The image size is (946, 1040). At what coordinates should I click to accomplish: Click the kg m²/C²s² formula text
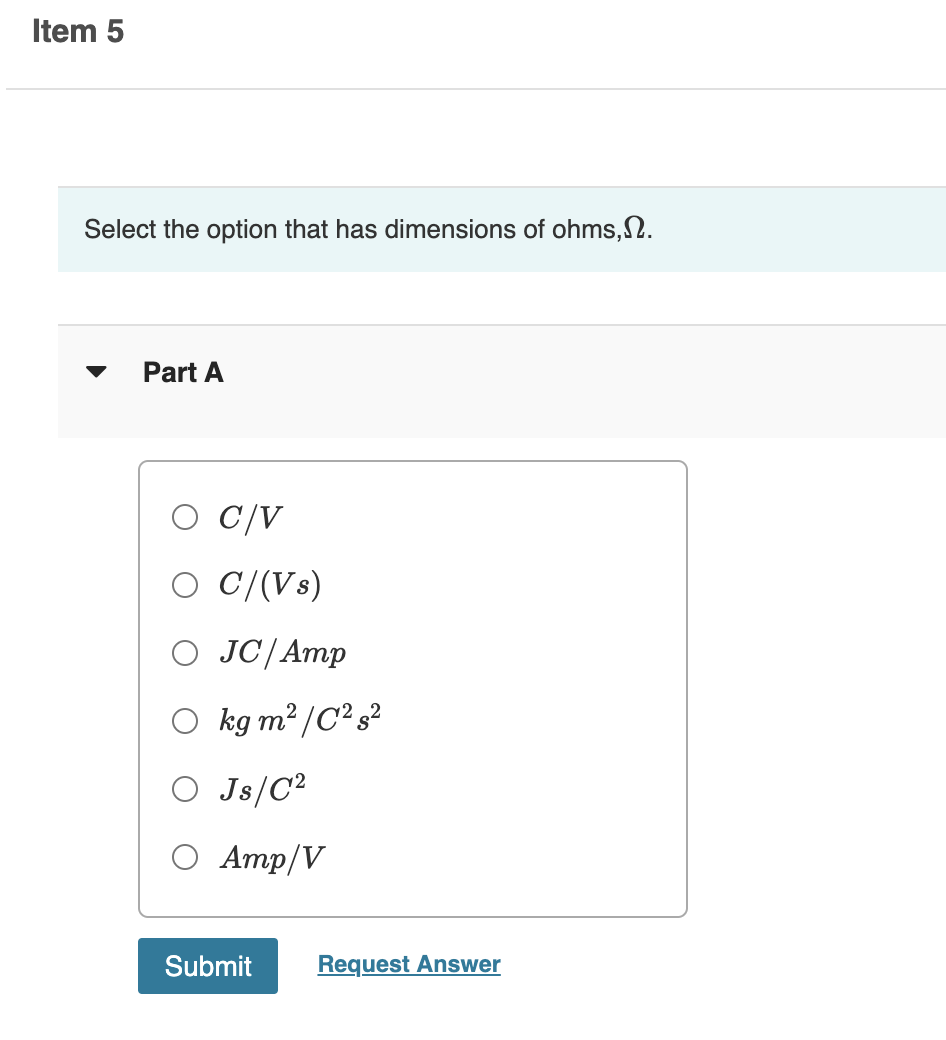[x=301, y=720]
